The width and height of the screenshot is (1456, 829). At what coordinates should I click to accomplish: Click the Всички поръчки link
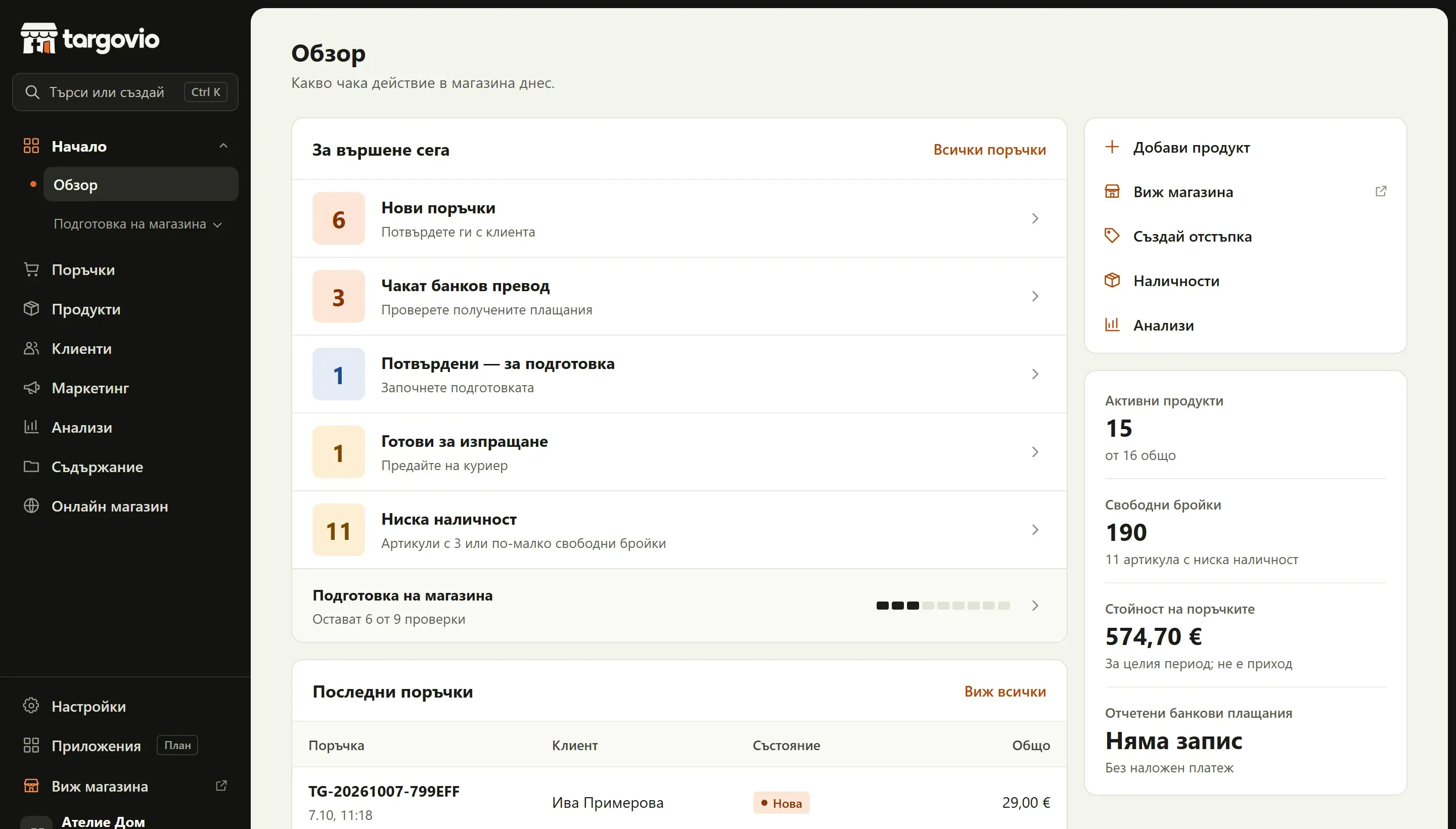990,150
